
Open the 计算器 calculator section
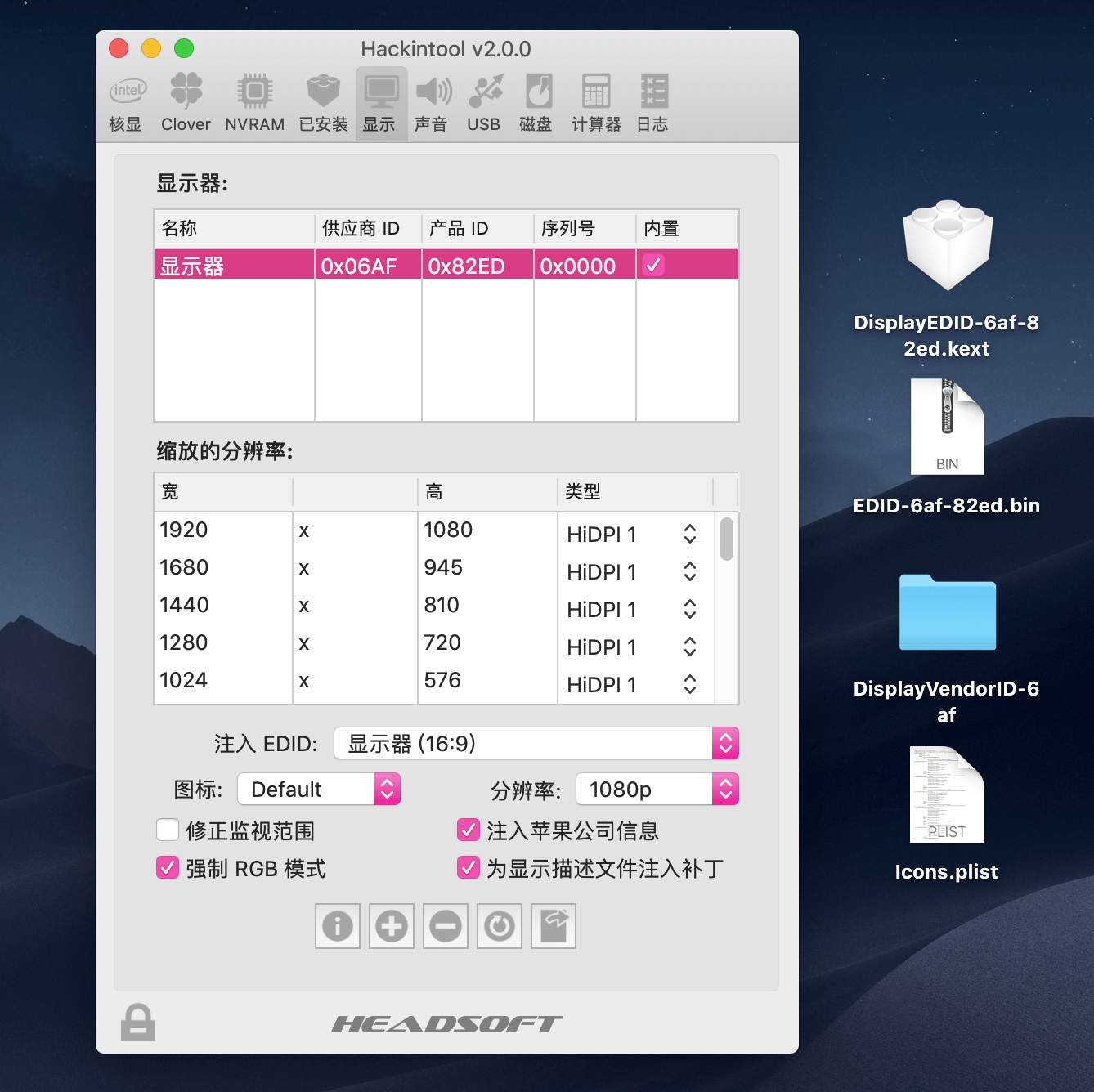[x=595, y=100]
